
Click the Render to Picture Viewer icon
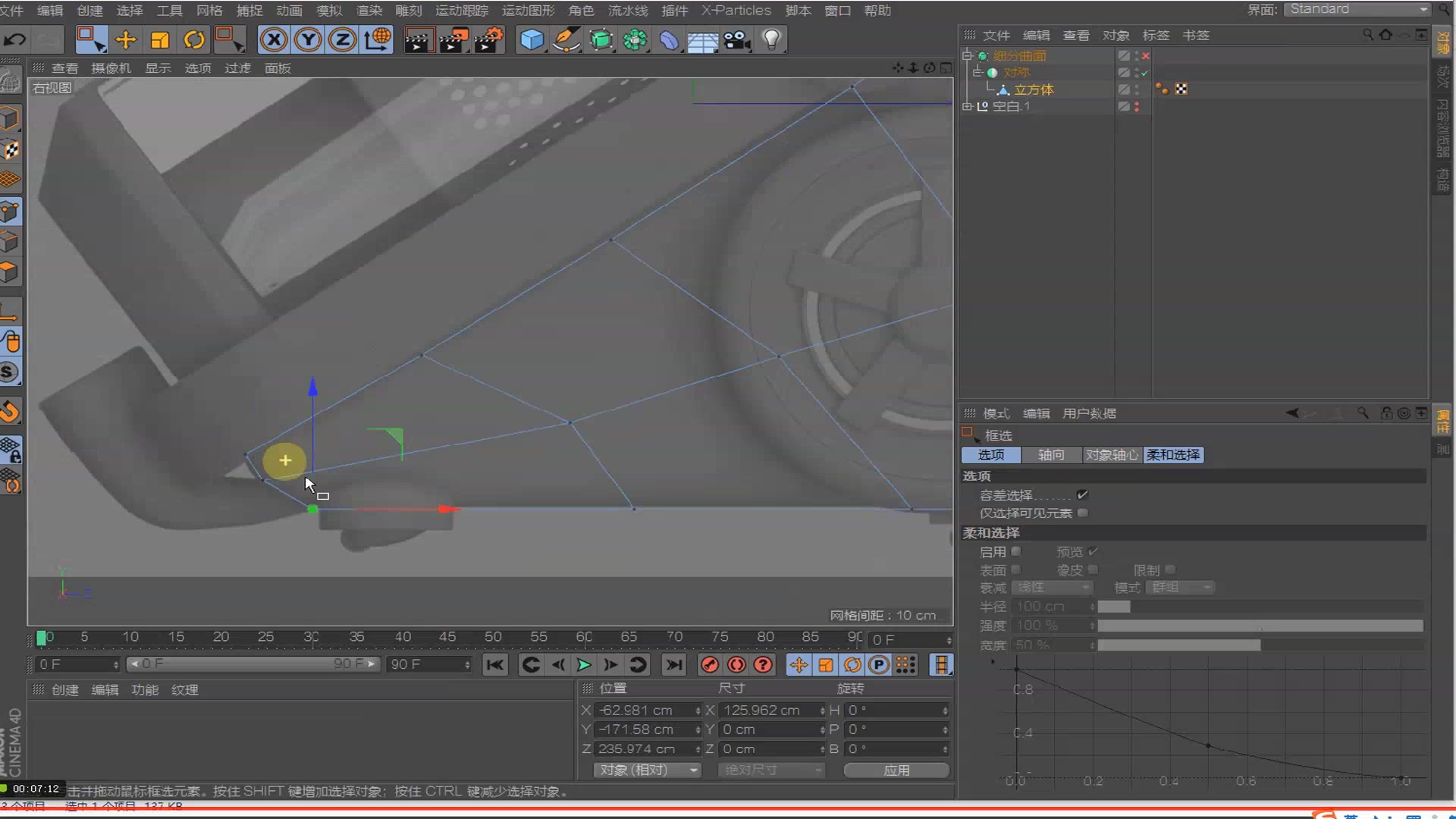pos(453,39)
